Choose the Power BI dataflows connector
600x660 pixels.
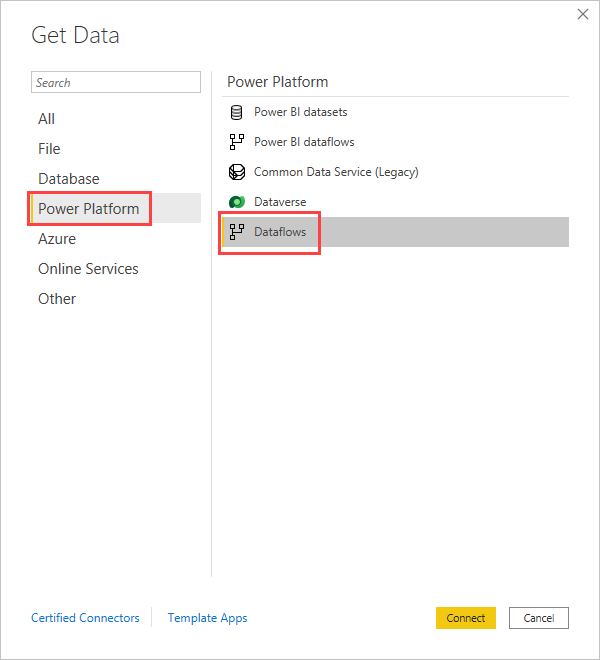pos(395,142)
